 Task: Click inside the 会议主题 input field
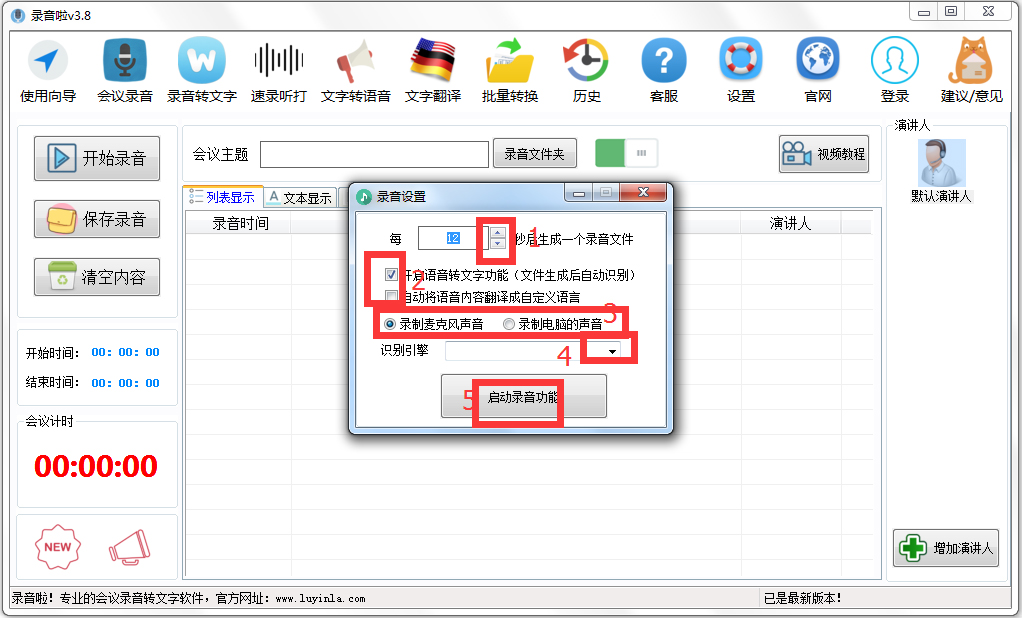point(374,154)
